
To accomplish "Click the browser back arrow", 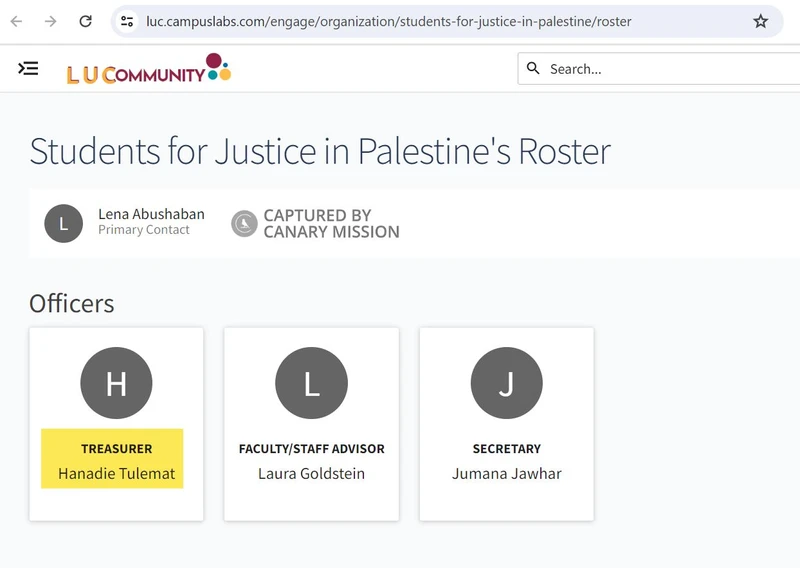I will (x=16, y=21).
